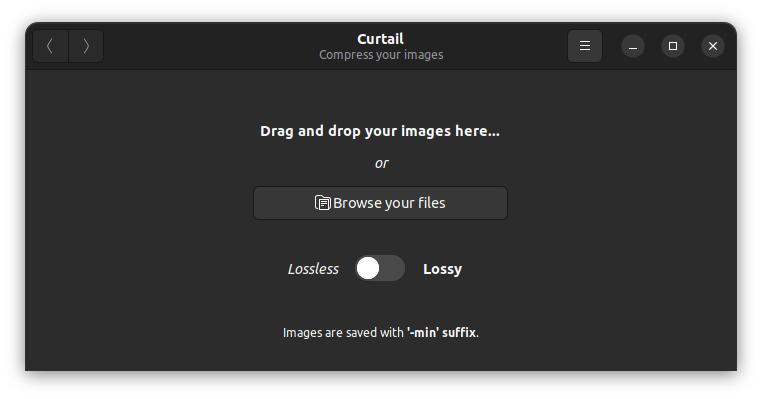Click the 'Compress your images' subtitle
The height and width of the screenshot is (399, 762).
(381, 55)
